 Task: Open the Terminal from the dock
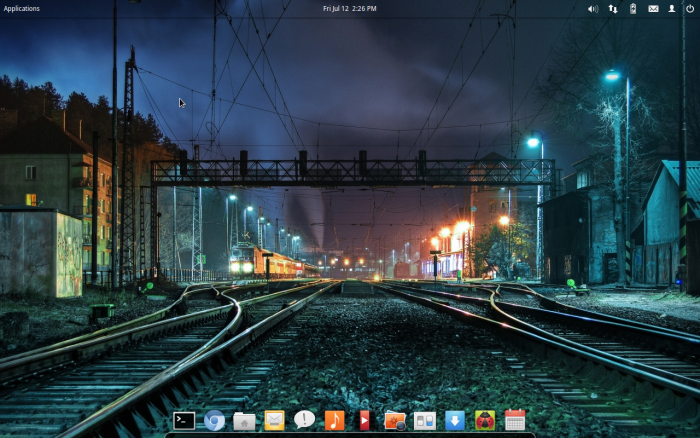click(184, 421)
